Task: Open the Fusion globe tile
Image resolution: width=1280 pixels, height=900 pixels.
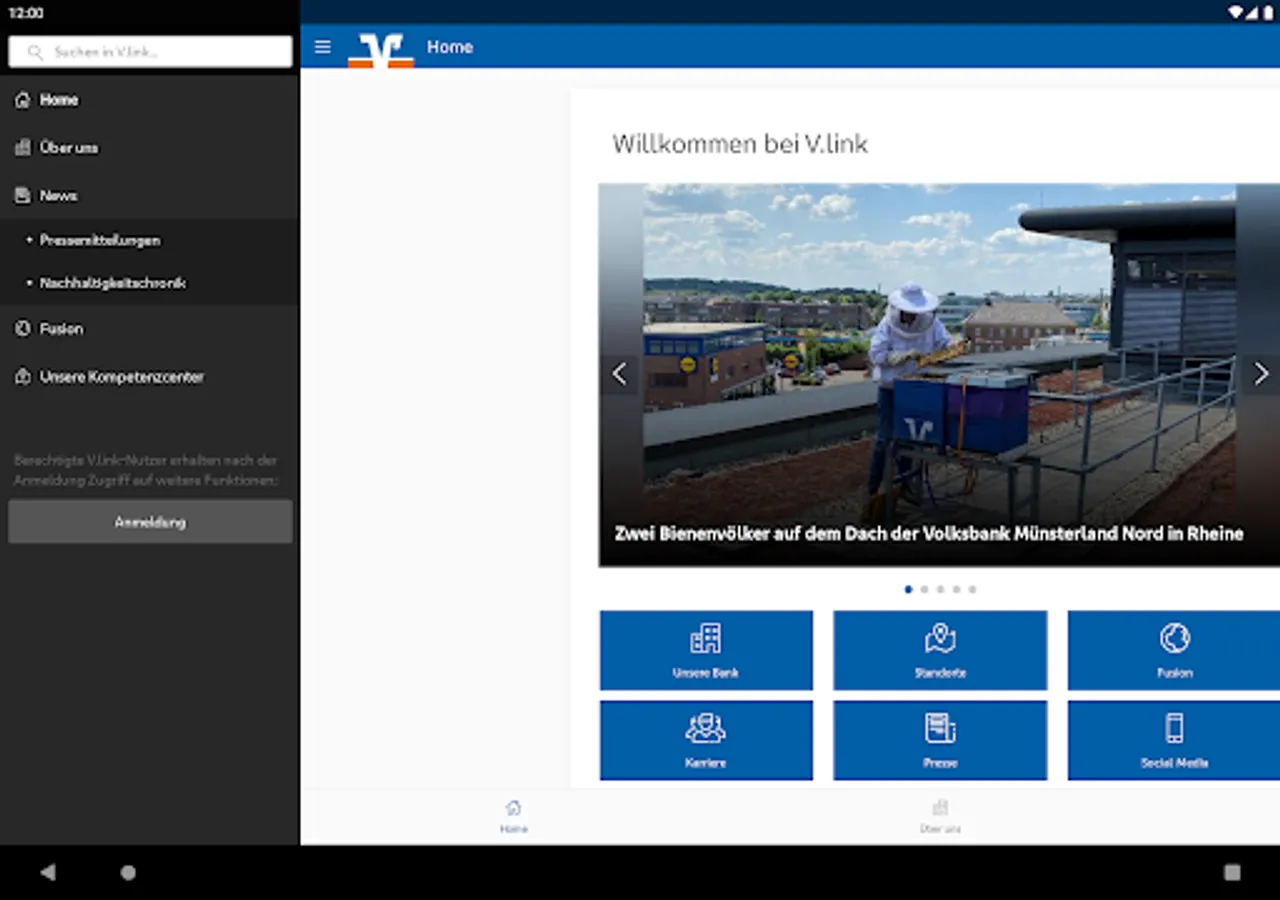Action: 1174,650
